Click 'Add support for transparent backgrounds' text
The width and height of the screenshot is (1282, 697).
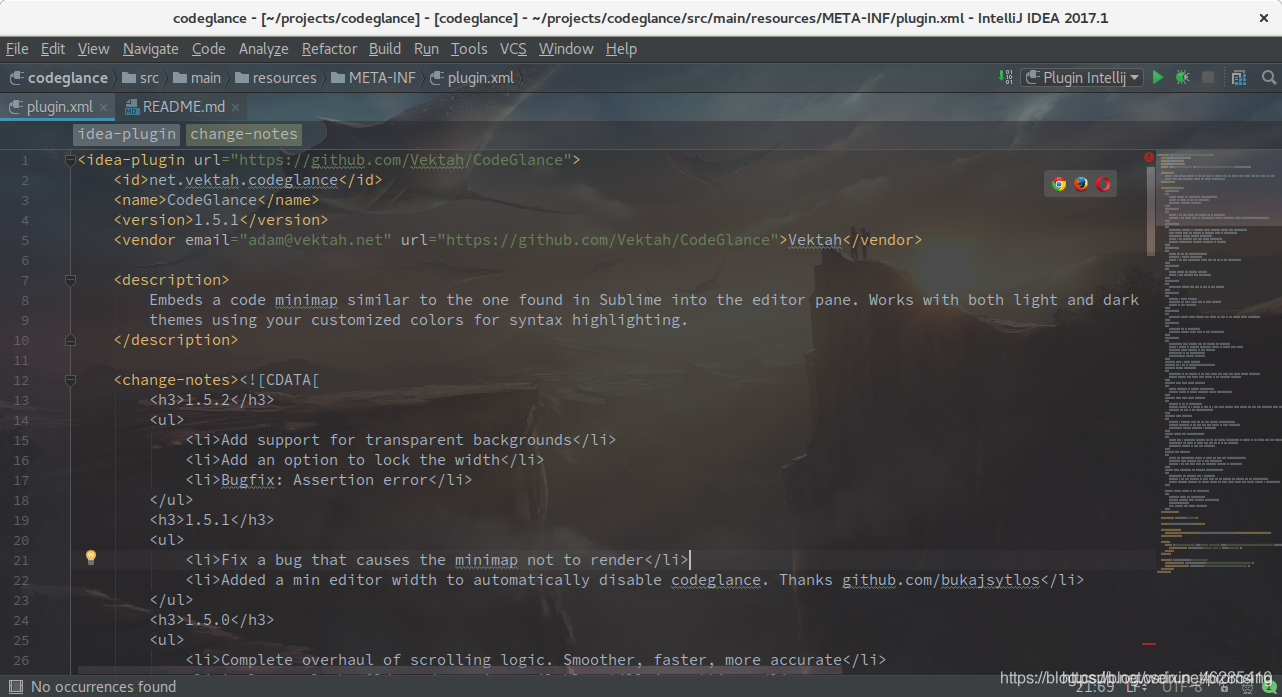click(396, 440)
